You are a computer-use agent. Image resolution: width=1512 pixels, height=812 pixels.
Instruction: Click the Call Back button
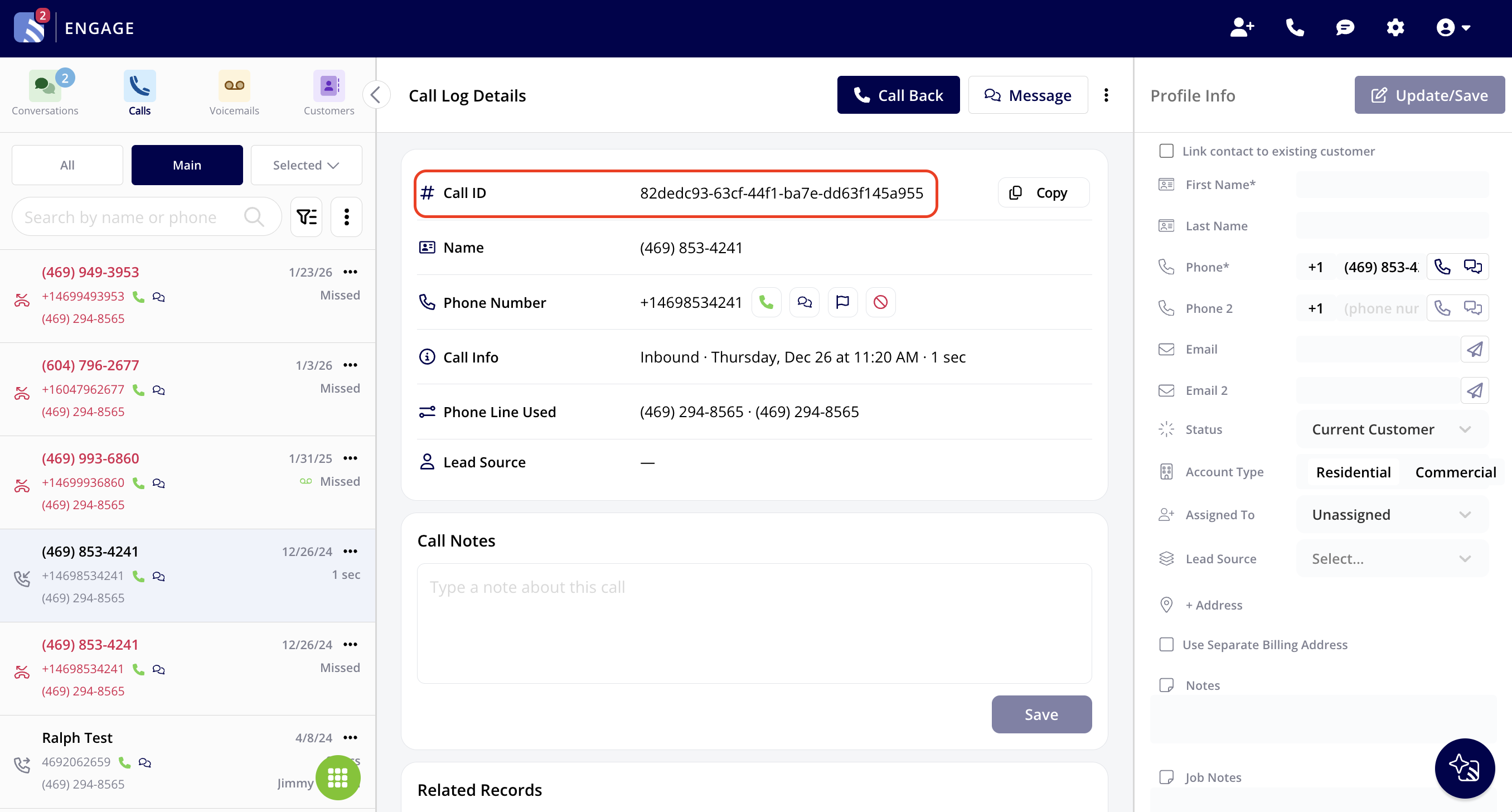point(898,94)
